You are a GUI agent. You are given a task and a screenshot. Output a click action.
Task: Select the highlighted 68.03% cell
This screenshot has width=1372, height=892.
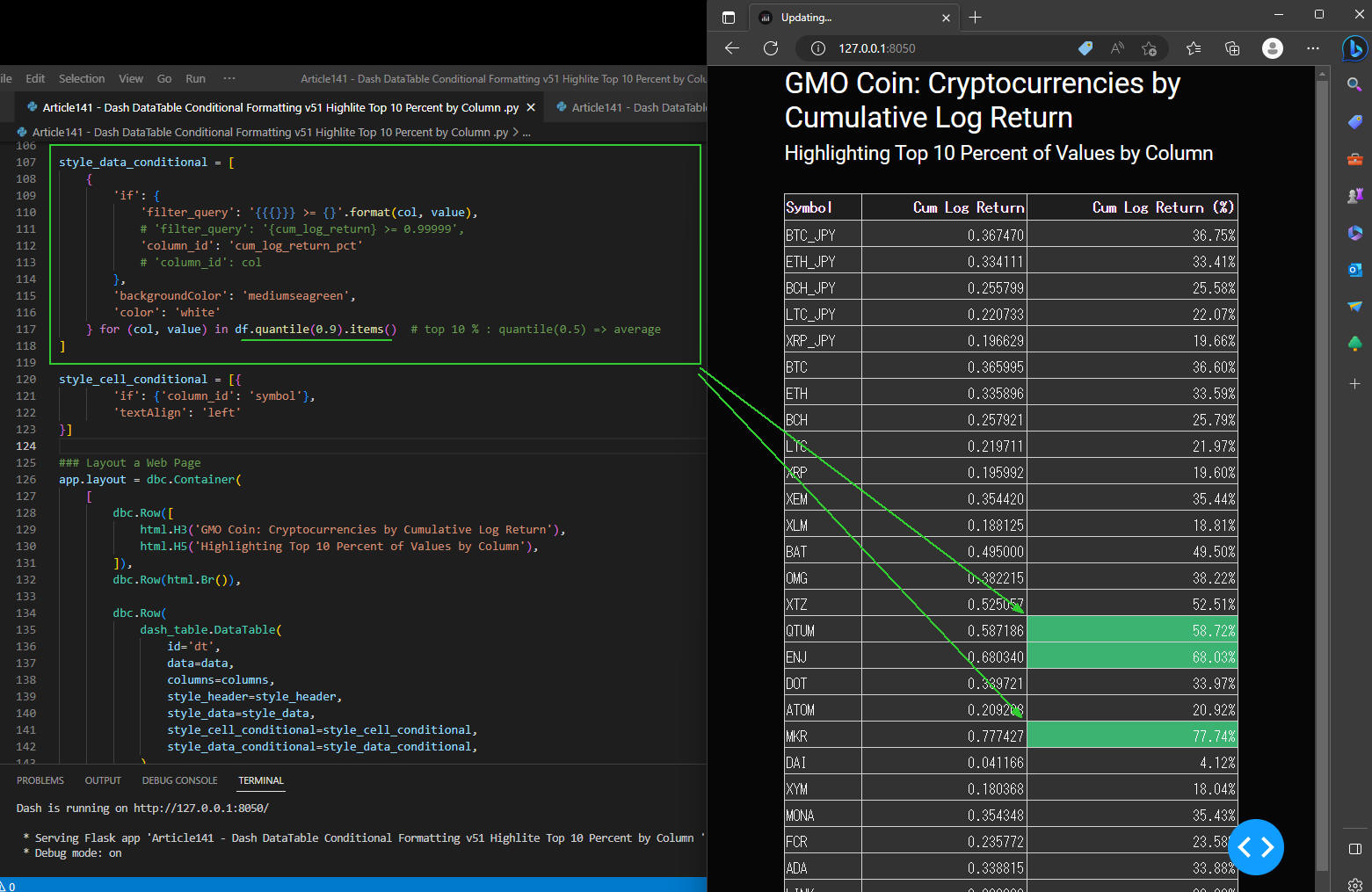click(1132, 656)
